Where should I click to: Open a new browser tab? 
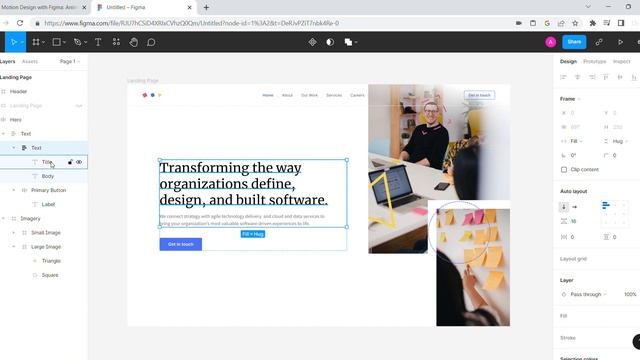pyautogui.click(x=206, y=7)
